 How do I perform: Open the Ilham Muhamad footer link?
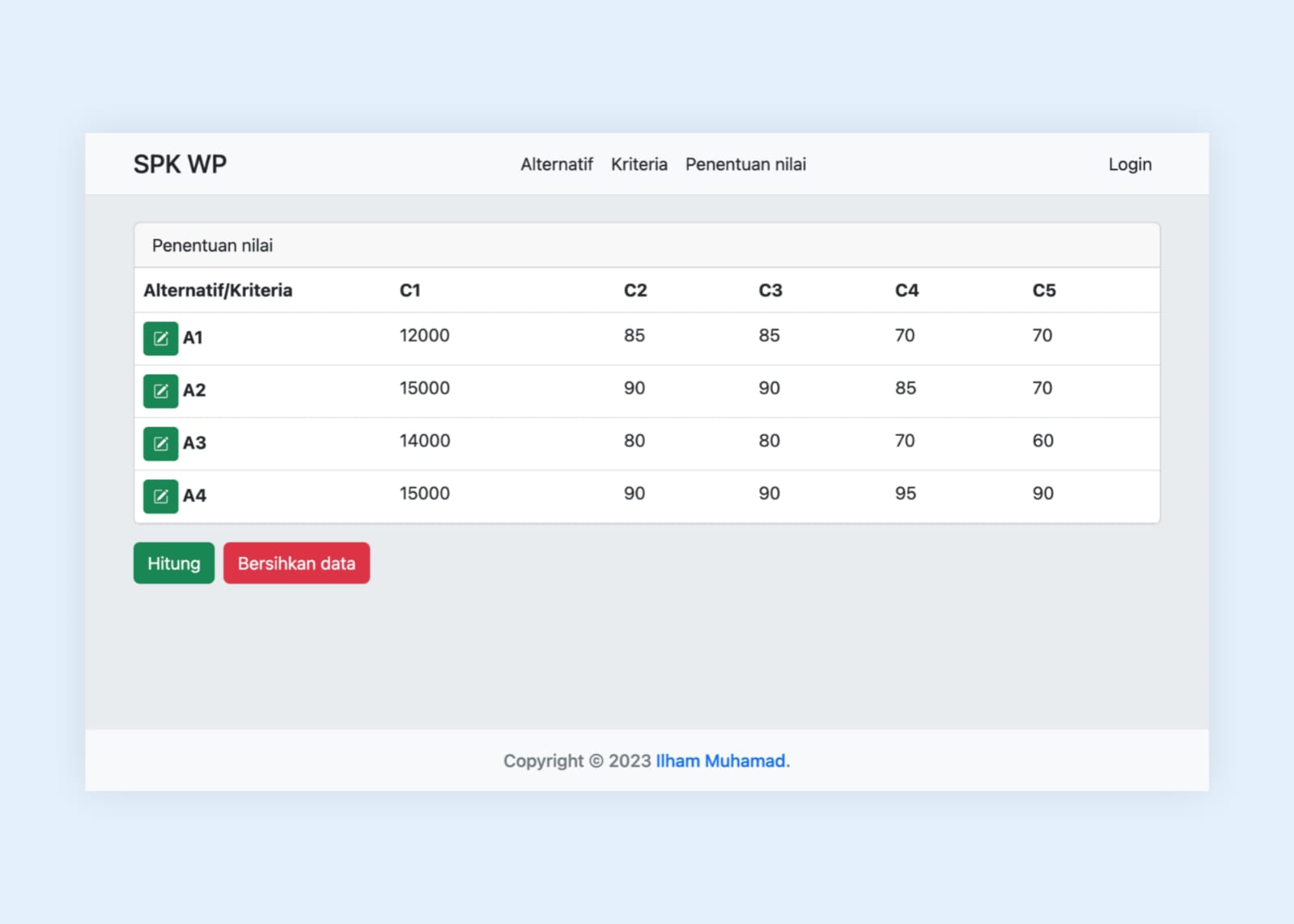pos(719,761)
